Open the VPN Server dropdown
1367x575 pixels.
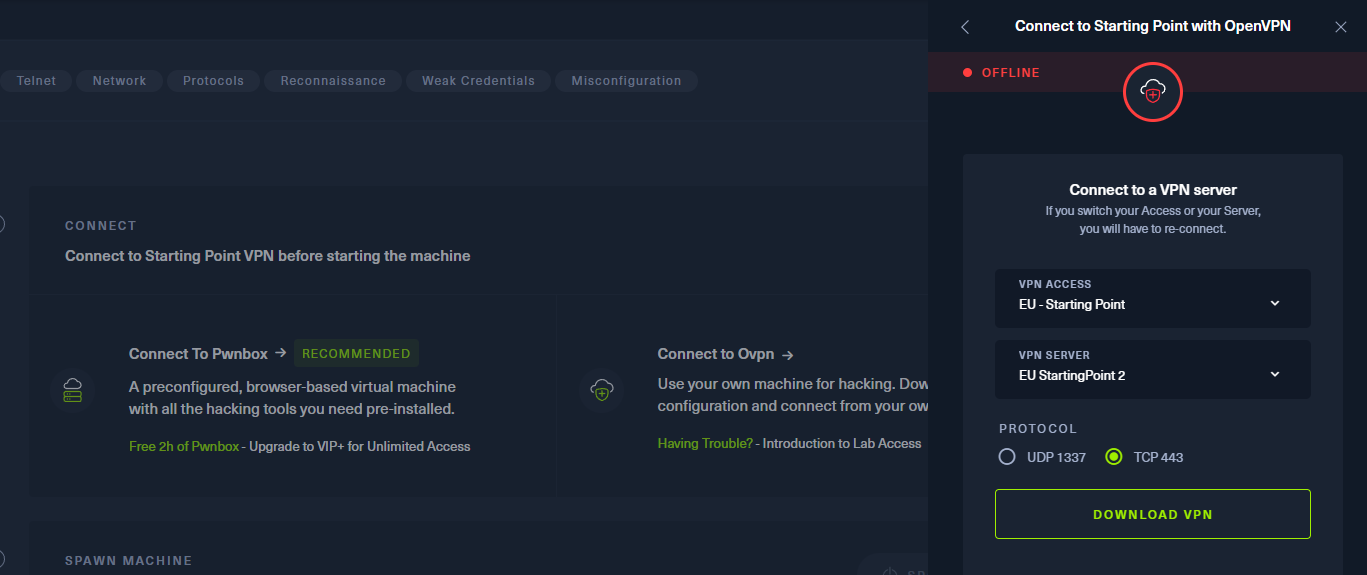pyautogui.click(x=1152, y=369)
